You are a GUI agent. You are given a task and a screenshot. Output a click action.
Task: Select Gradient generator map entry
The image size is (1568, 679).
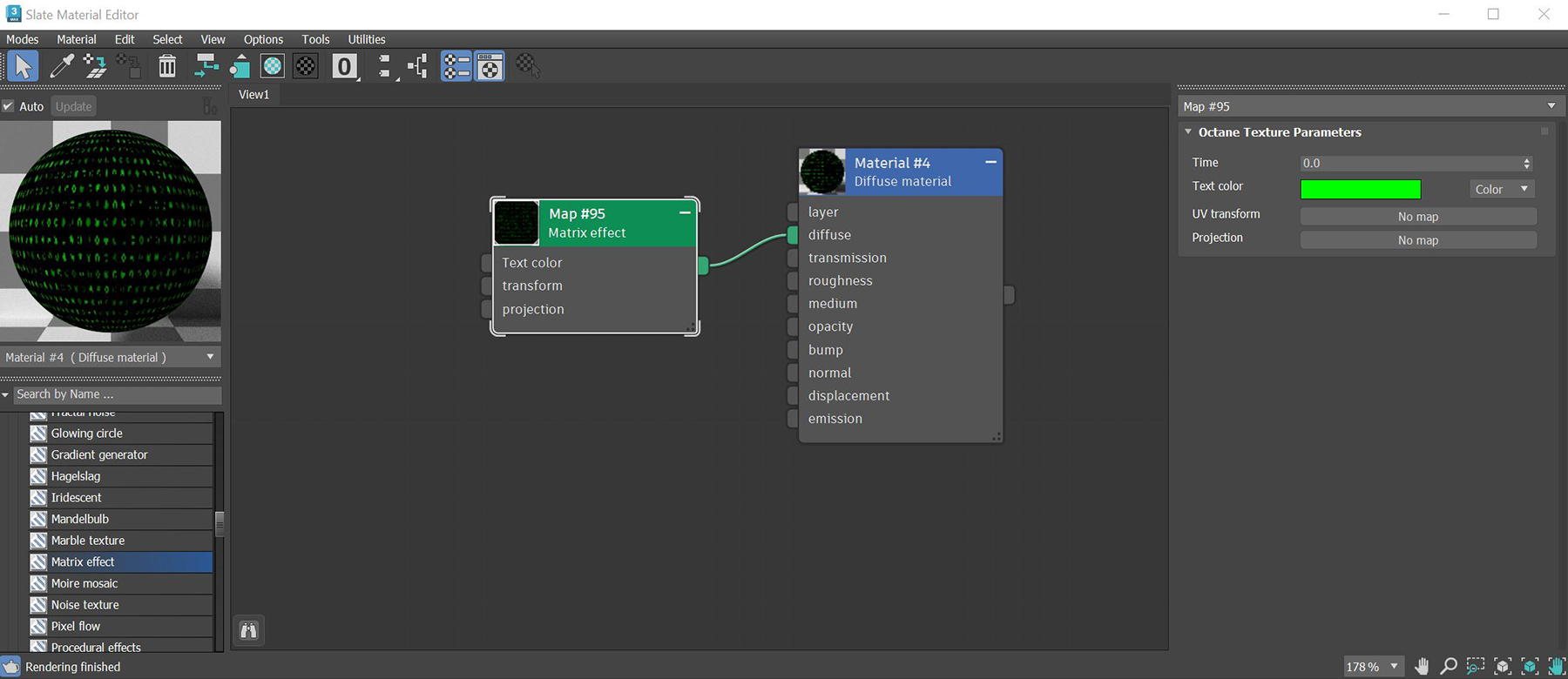click(x=120, y=454)
